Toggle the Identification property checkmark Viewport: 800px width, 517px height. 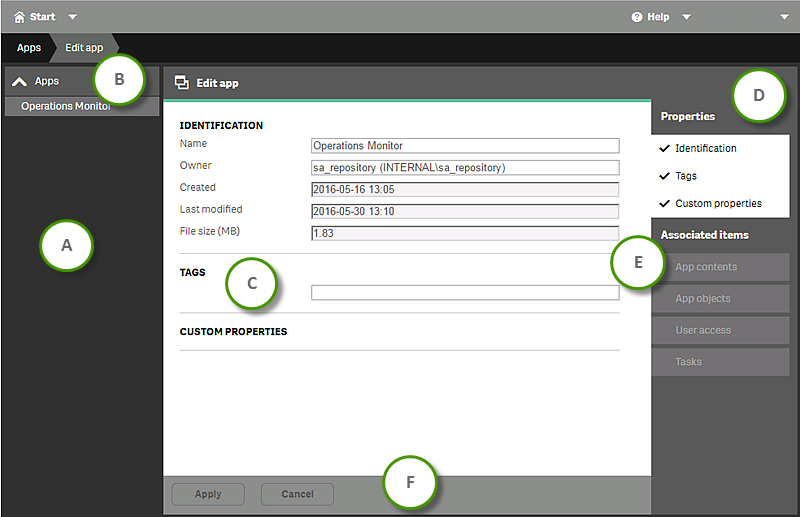click(665, 148)
